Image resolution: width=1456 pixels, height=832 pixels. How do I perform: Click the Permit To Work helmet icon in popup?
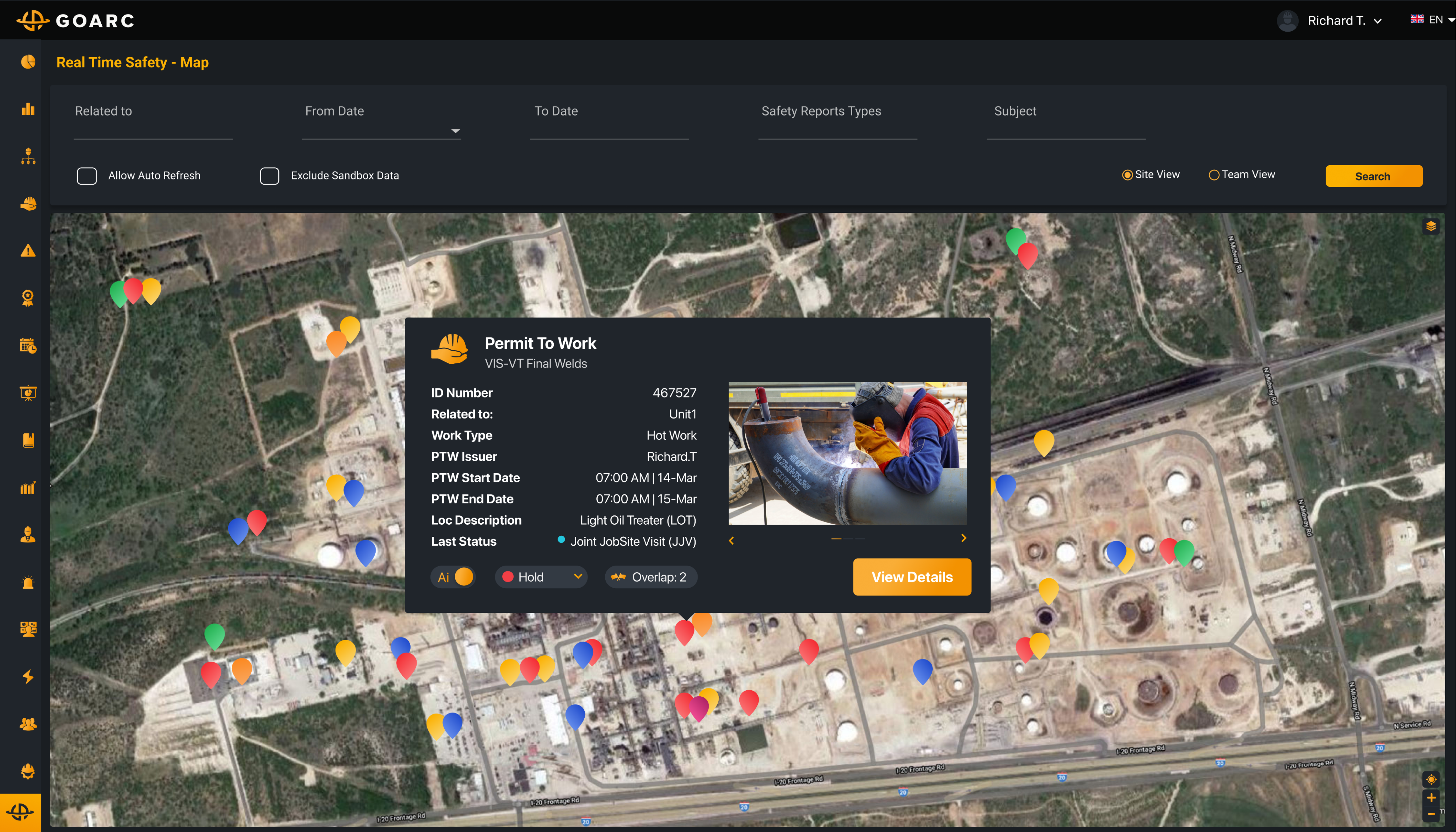449,349
